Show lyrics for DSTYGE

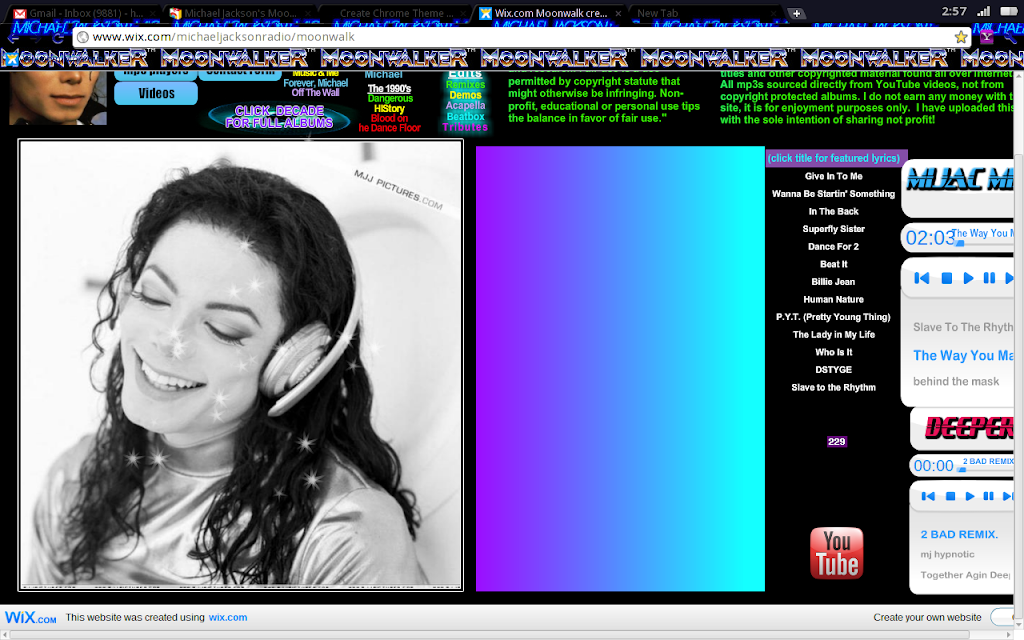pyautogui.click(x=833, y=370)
